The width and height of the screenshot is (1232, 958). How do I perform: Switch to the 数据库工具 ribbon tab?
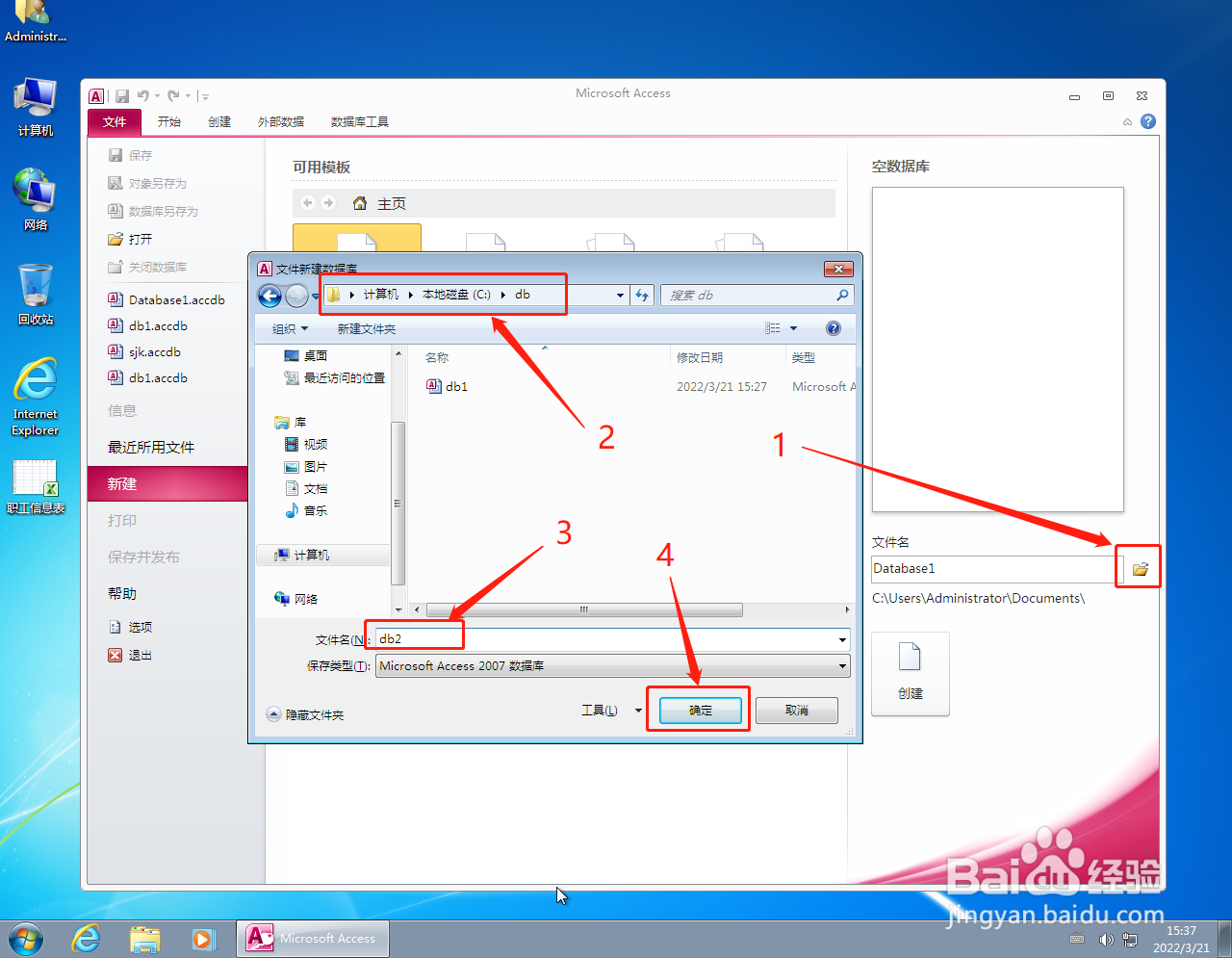(360, 122)
